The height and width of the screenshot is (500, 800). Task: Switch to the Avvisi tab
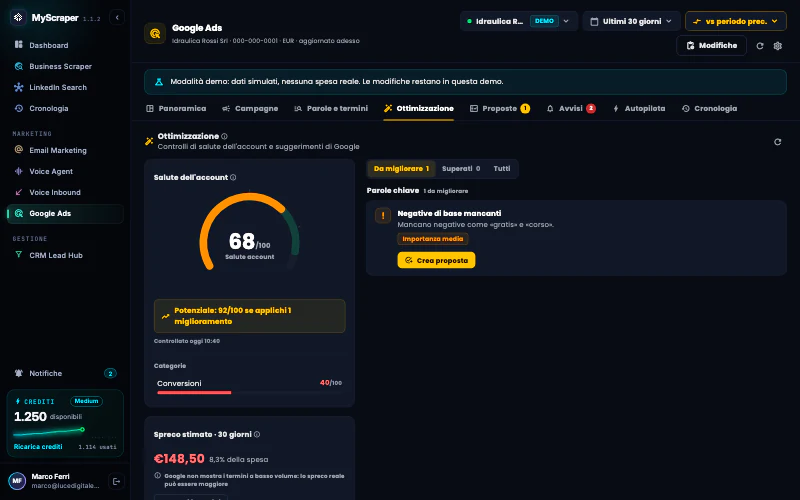(570, 108)
